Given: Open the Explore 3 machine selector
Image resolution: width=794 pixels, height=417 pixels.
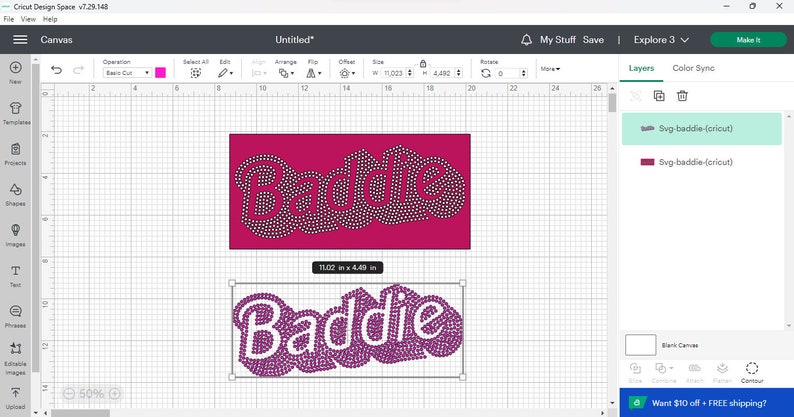Looking at the screenshot, I should pos(661,40).
